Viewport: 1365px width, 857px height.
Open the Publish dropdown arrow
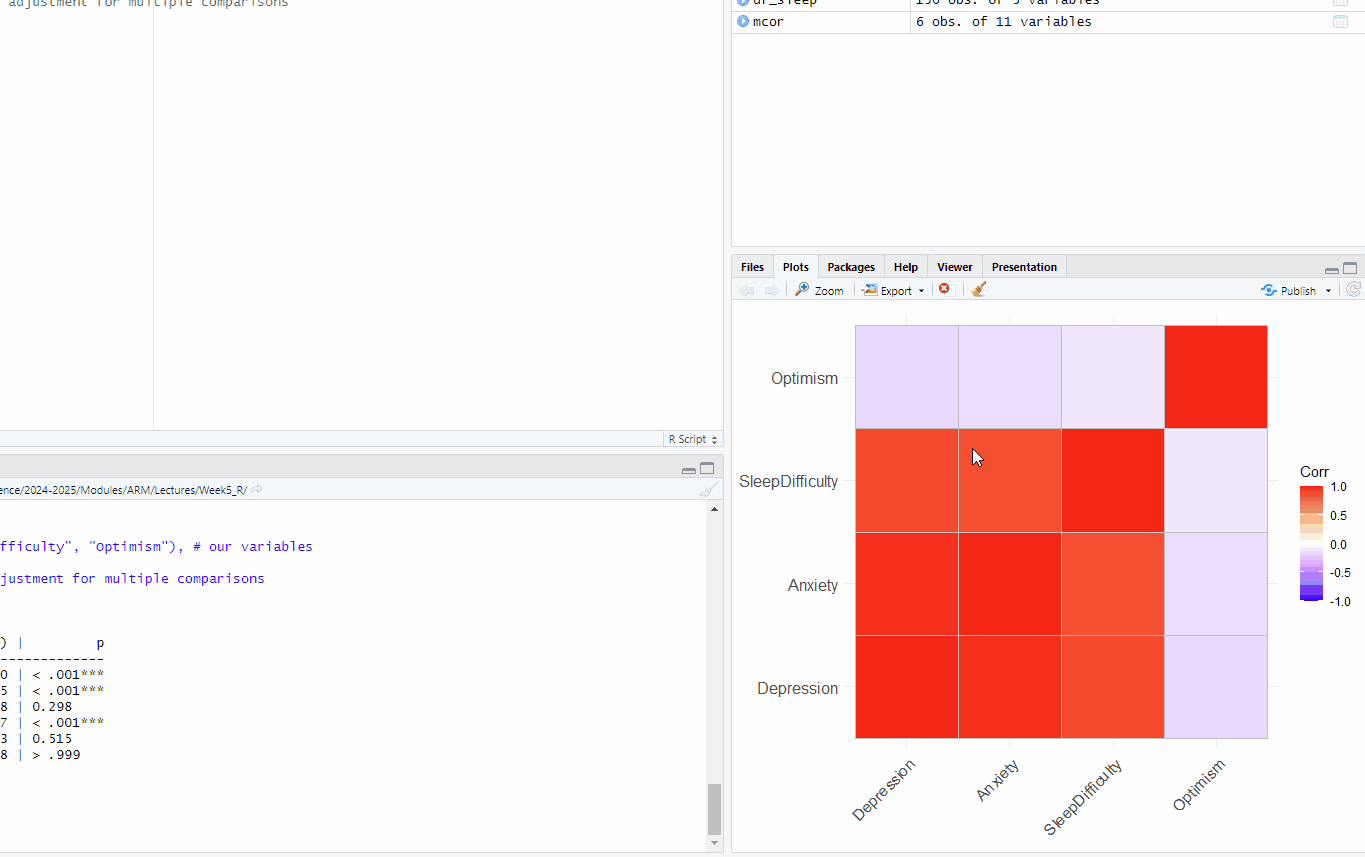1328,290
